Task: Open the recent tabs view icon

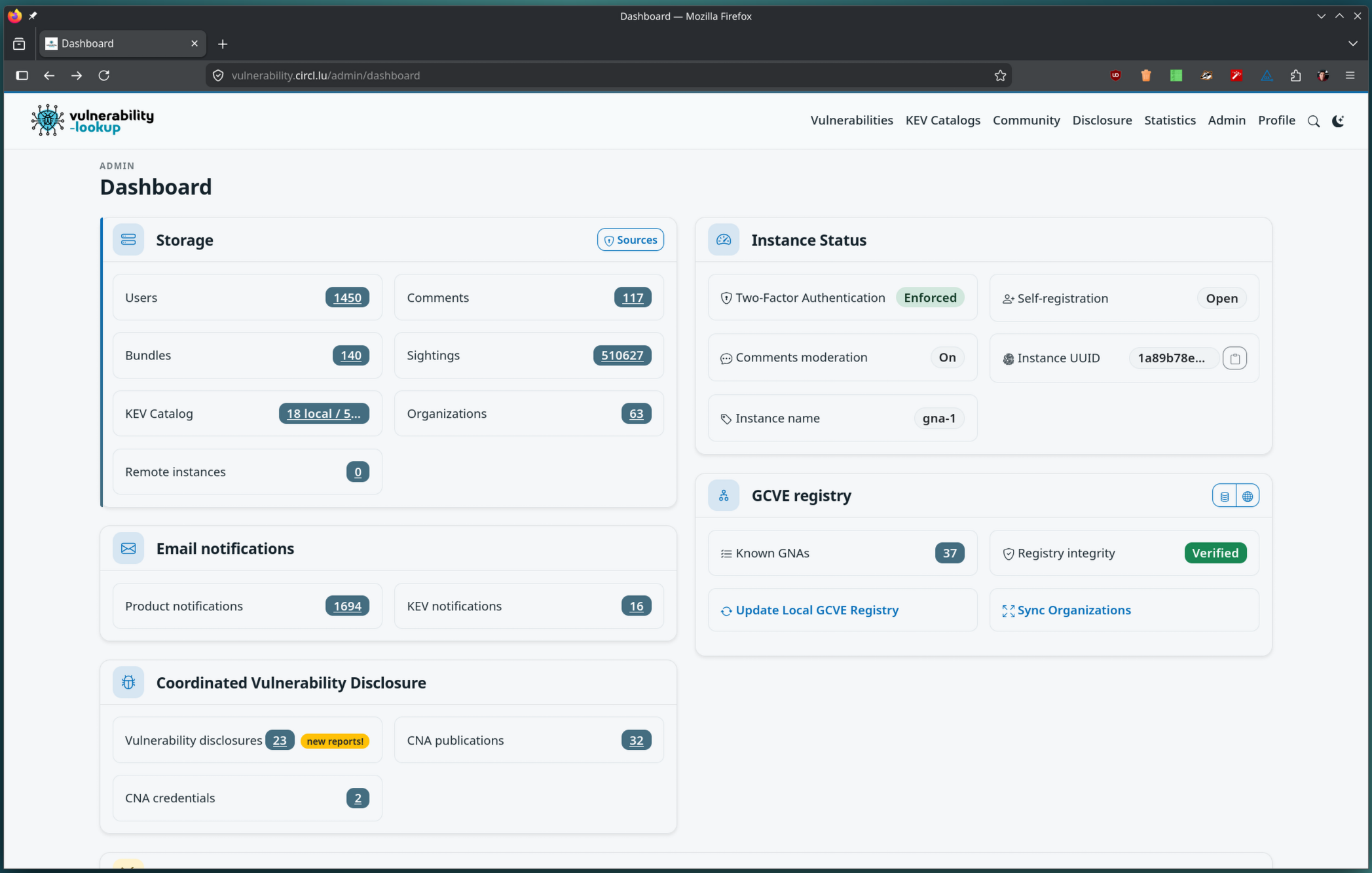Action: click(19, 44)
